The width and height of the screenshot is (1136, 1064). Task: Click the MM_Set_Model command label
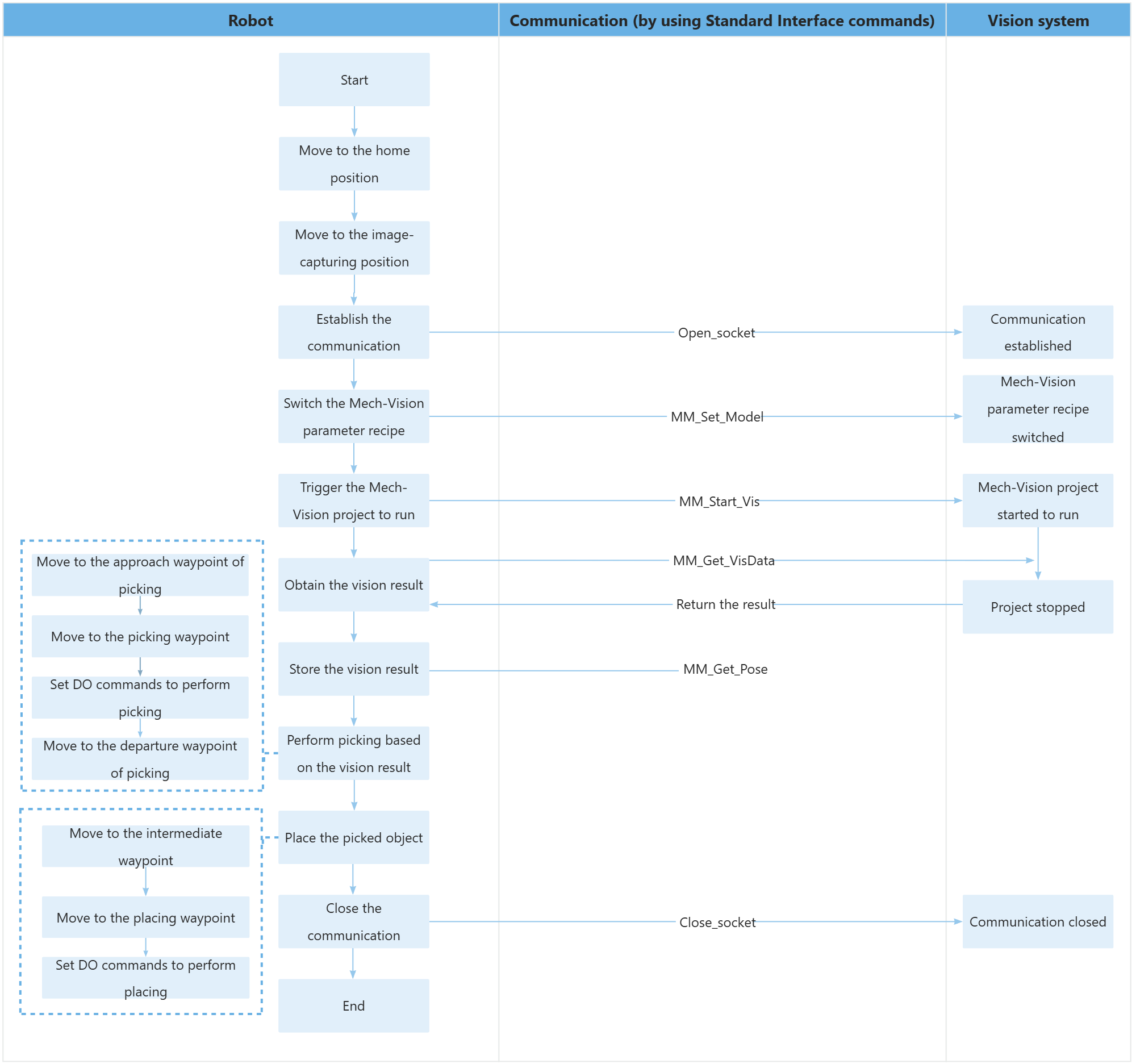(x=717, y=416)
